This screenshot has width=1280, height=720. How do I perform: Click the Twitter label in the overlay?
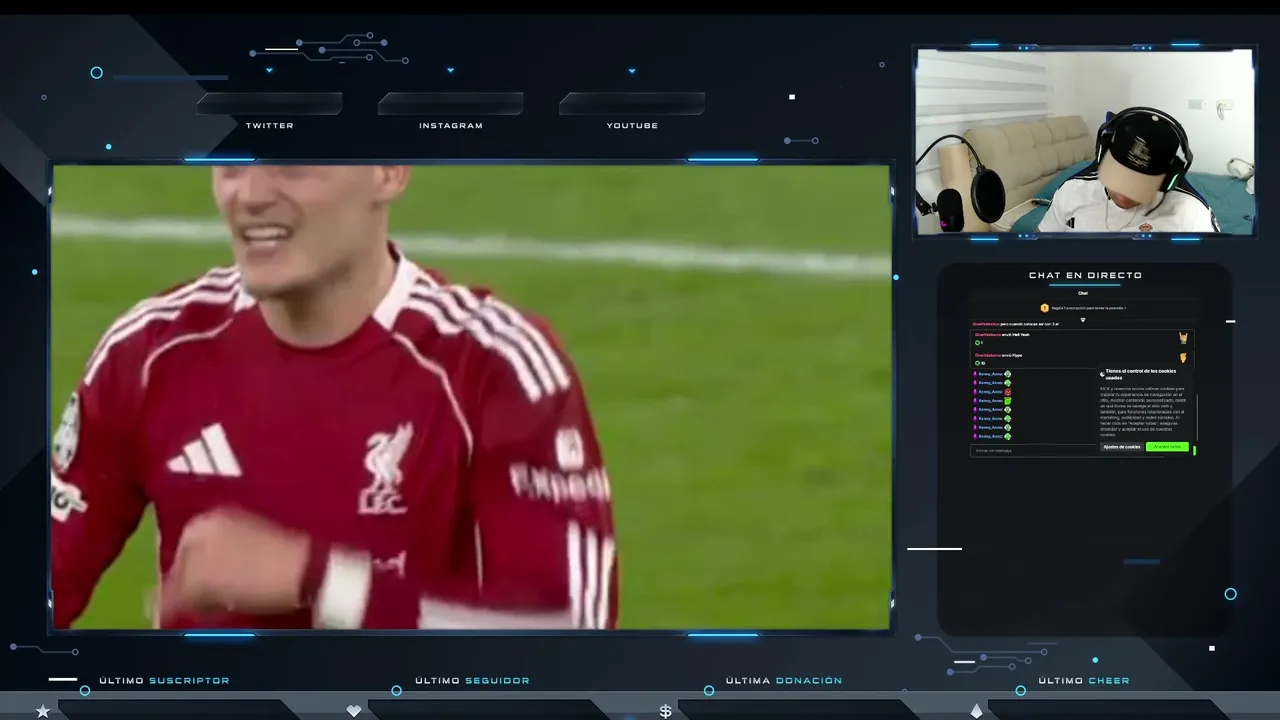click(270, 126)
